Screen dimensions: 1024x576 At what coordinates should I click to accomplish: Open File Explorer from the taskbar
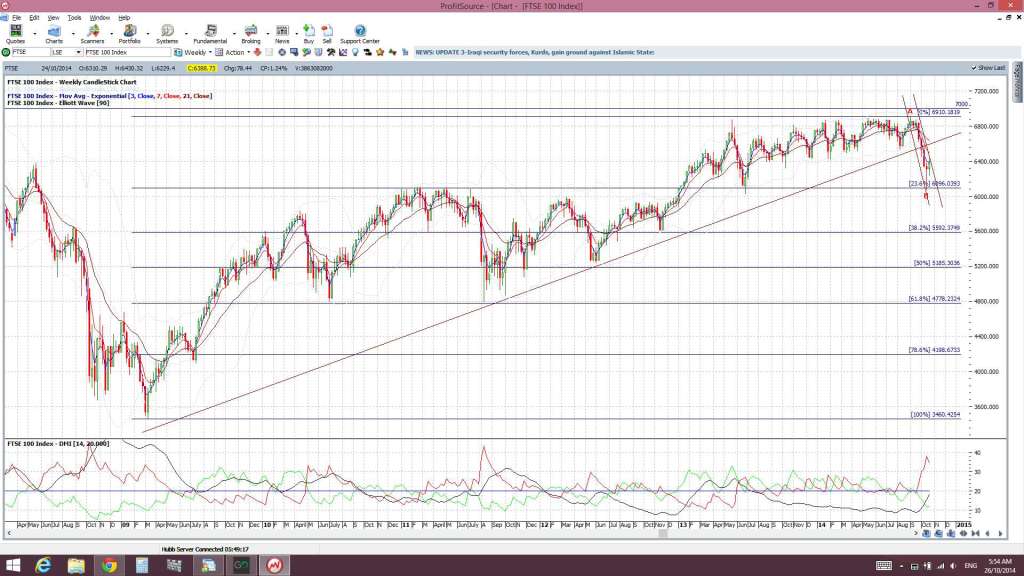[x=76, y=565]
